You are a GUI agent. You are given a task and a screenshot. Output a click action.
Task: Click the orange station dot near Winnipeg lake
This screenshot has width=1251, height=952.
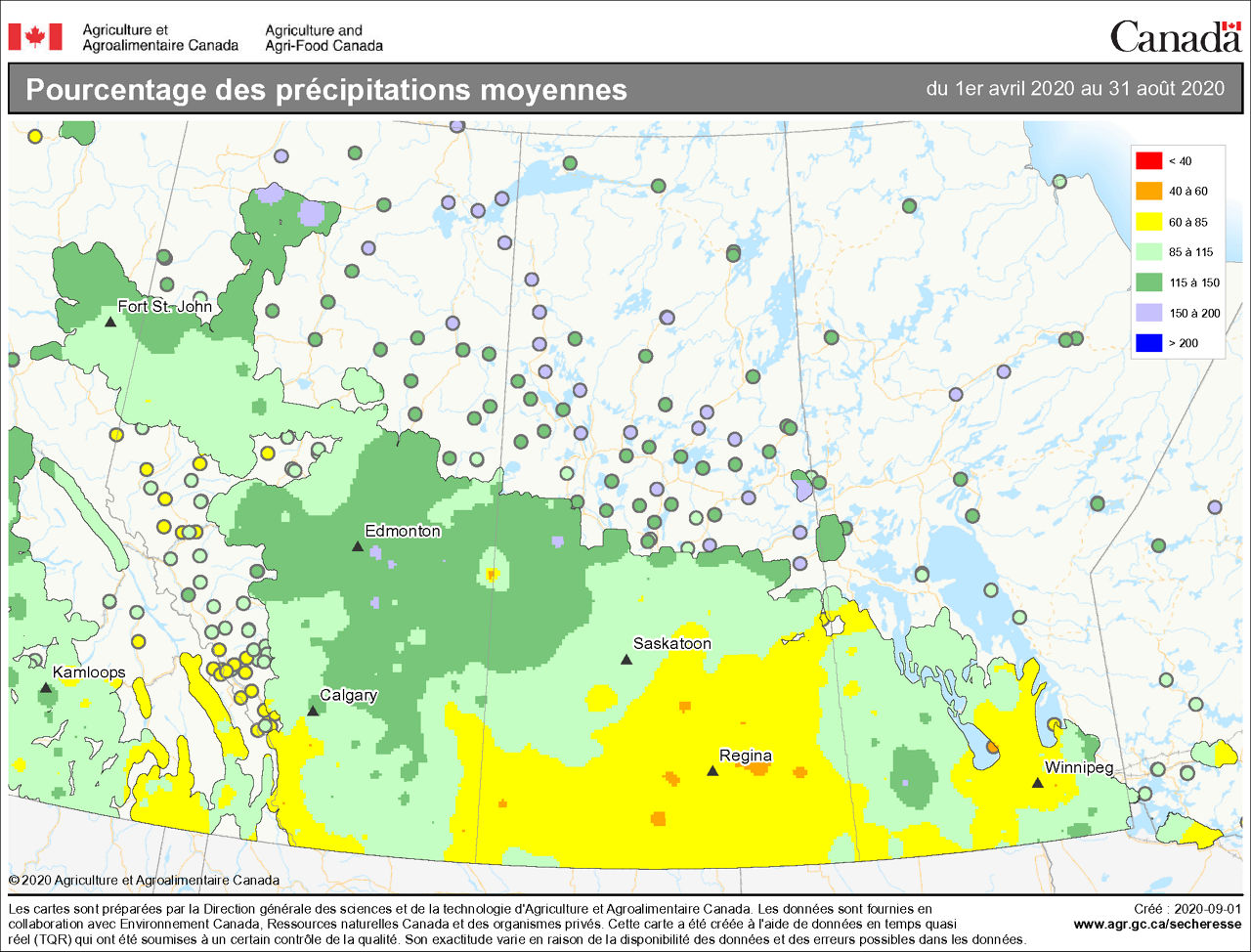click(992, 746)
